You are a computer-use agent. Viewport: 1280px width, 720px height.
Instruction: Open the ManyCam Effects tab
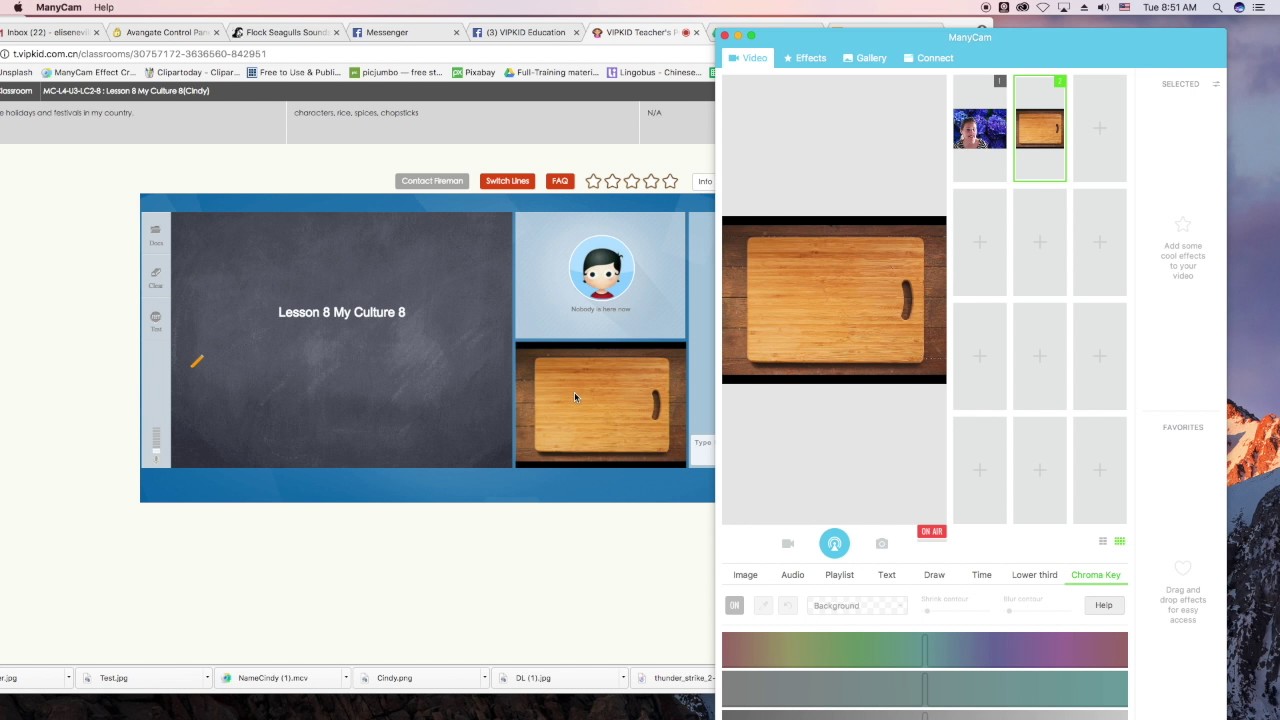805,58
